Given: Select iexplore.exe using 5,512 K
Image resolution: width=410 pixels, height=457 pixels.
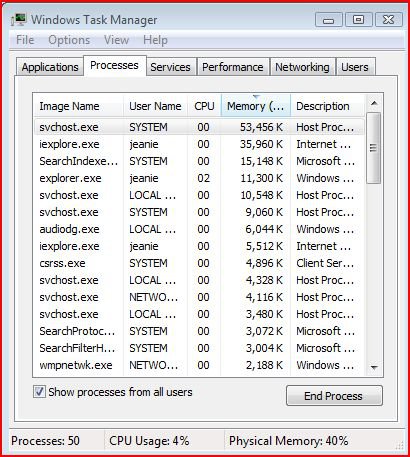Looking at the screenshot, I should 199,246.
